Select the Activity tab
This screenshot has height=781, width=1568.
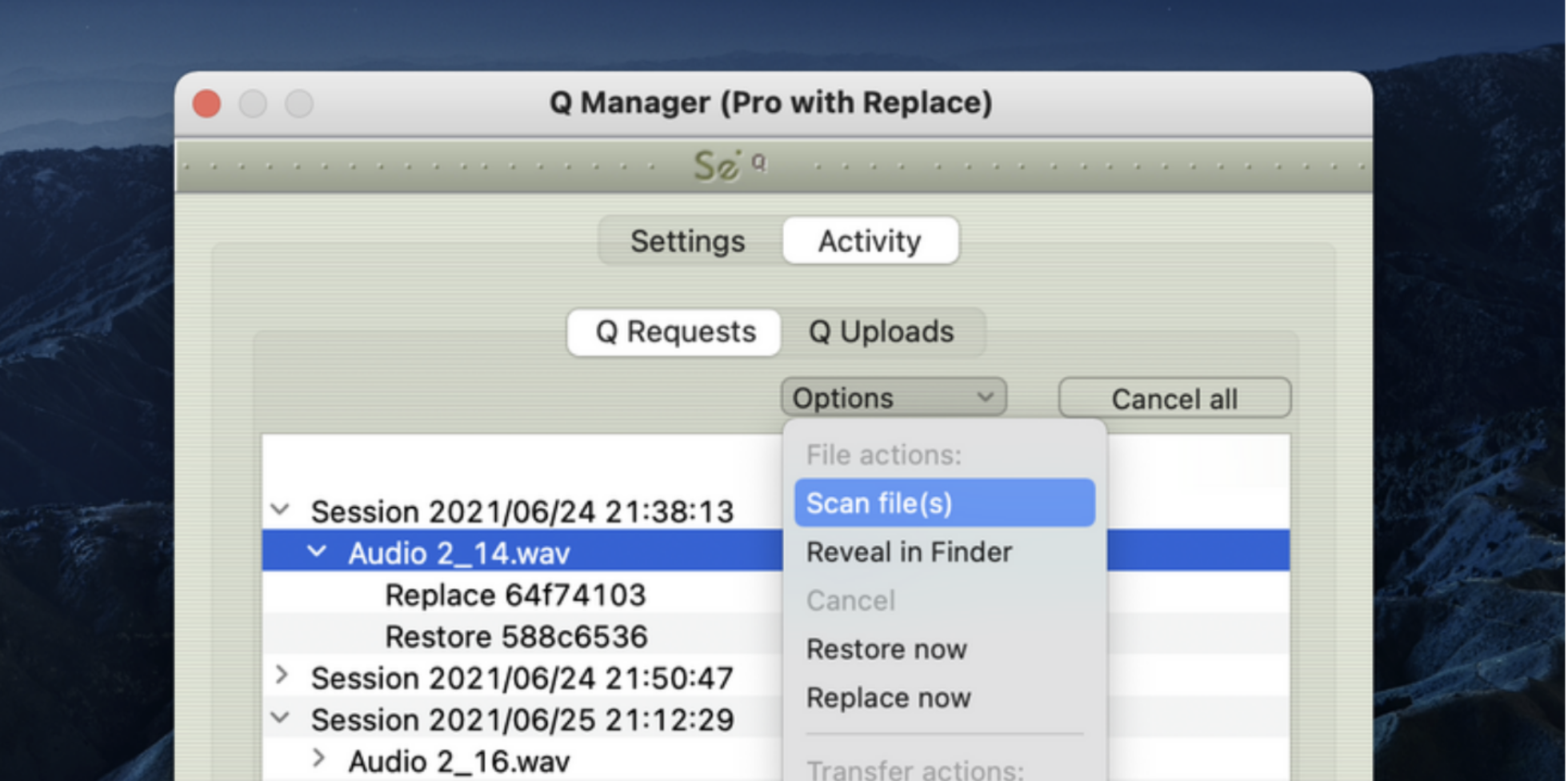click(870, 241)
